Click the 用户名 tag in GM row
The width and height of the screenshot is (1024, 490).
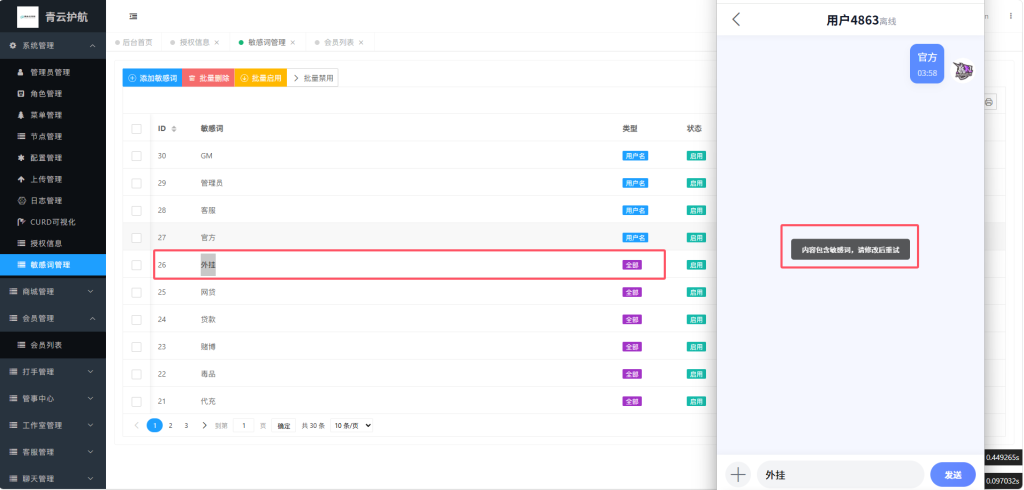point(635,156)
